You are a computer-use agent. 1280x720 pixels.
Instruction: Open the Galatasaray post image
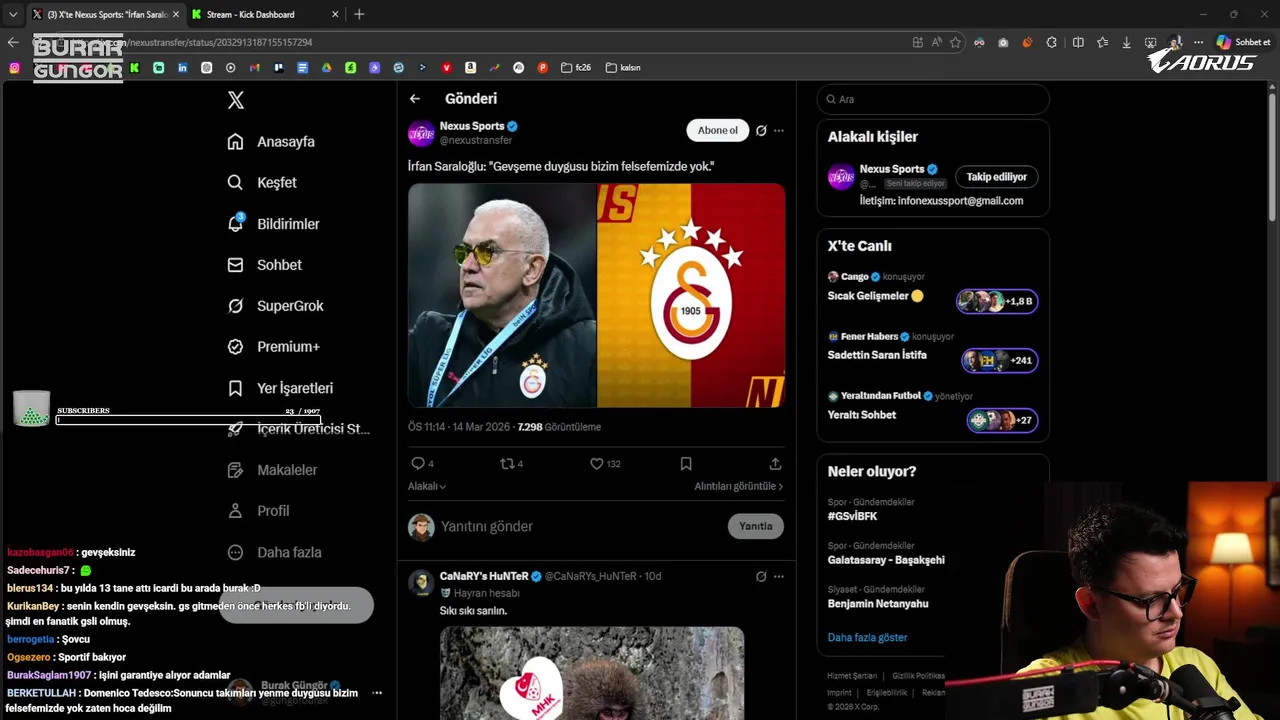pyautogui.click(x=596, y=295)
